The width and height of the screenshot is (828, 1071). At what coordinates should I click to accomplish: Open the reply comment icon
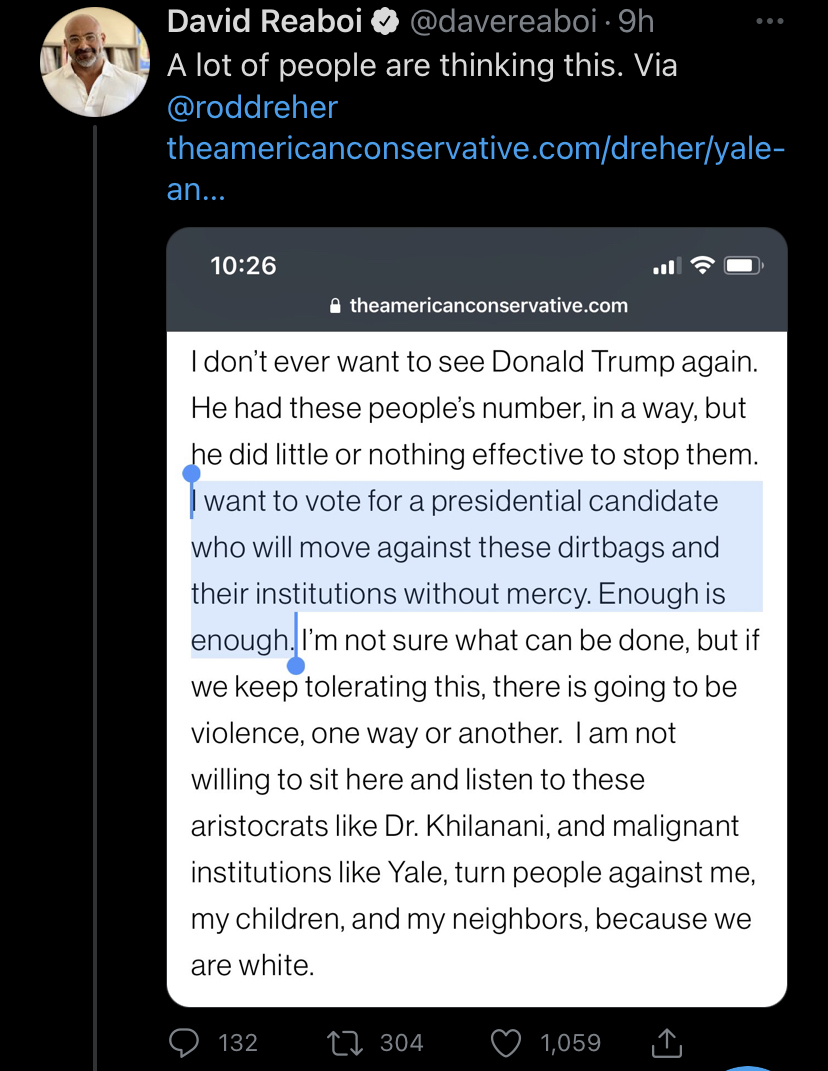click(x=184, y=1042)
